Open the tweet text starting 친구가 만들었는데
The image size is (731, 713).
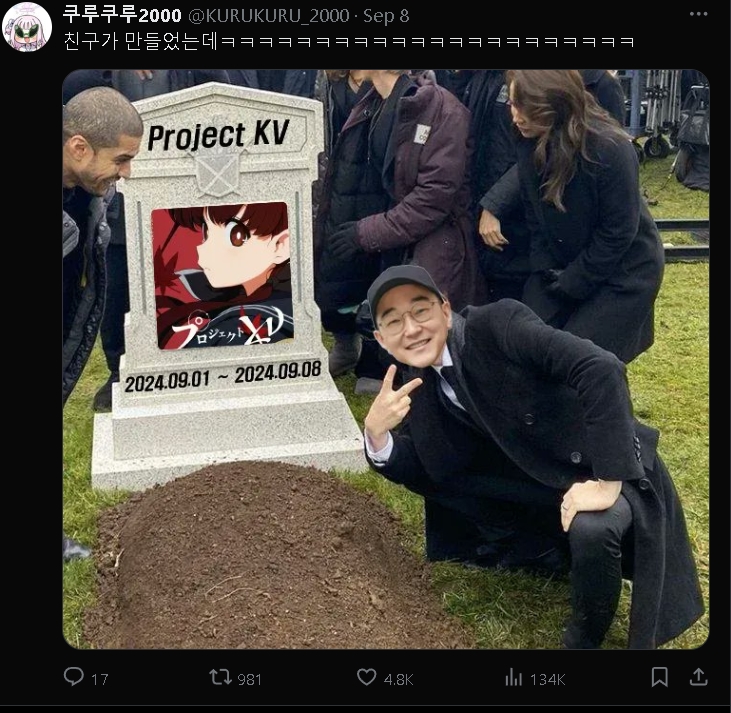349,41
